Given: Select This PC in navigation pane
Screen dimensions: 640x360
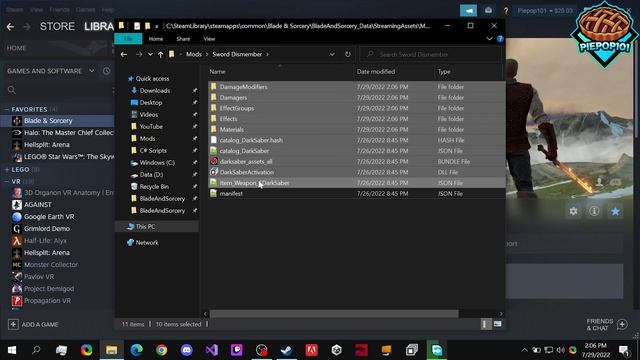Looking at the screenshot, I should [x=145, y=227].
